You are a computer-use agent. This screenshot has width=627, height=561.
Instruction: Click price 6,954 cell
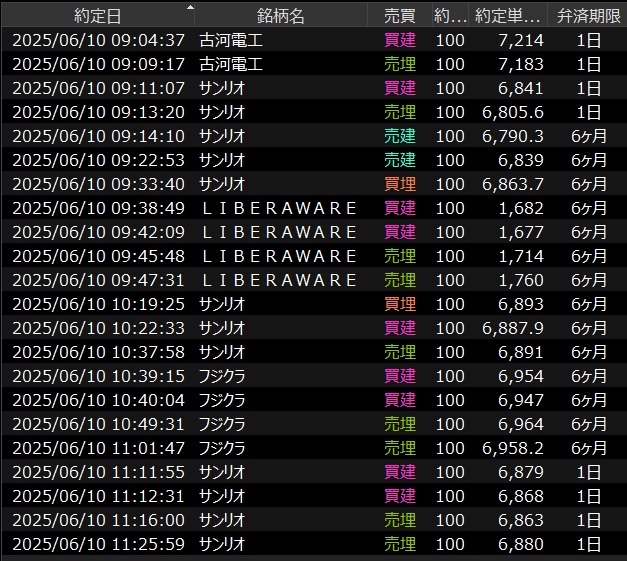coord(521,376)
